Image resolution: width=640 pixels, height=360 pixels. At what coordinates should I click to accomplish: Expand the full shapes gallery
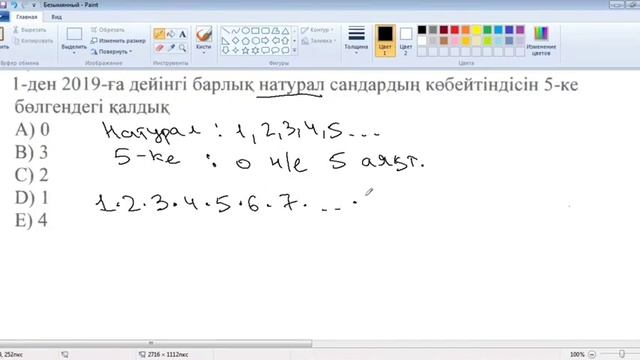[x=295, y=51]
